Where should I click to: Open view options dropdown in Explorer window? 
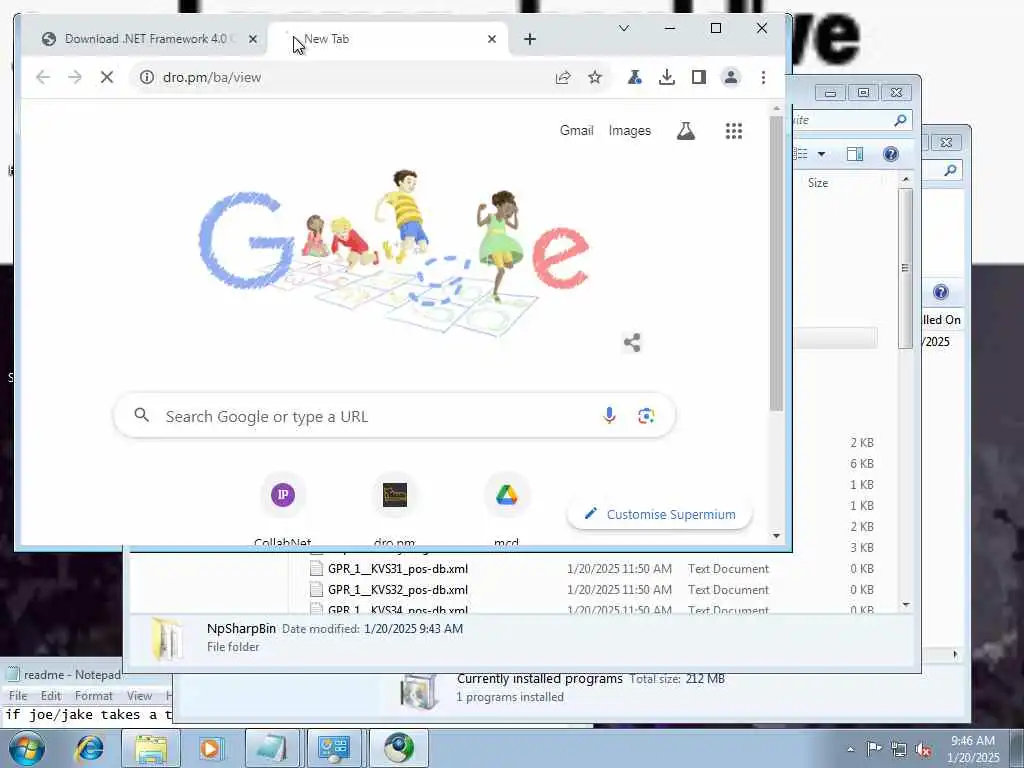(x=822, y=154)
